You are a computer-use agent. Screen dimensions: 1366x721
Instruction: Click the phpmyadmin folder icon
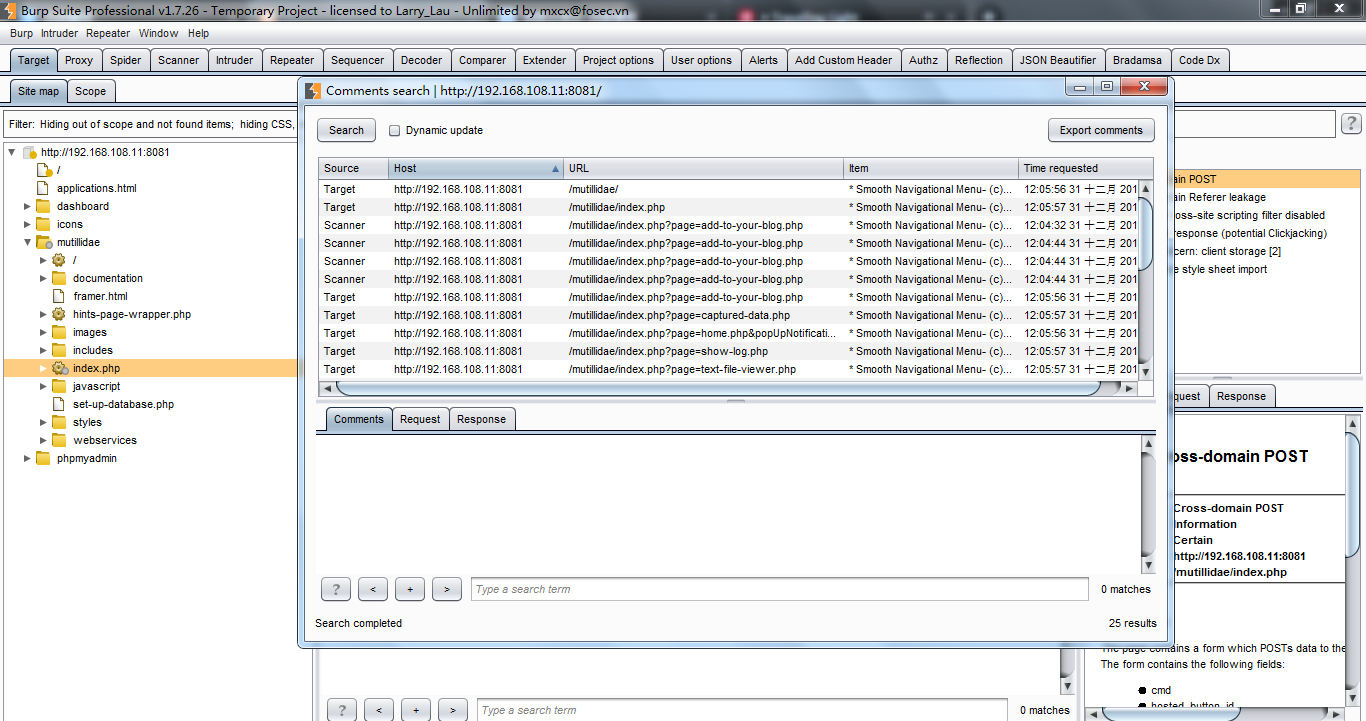tap(43, 458)
